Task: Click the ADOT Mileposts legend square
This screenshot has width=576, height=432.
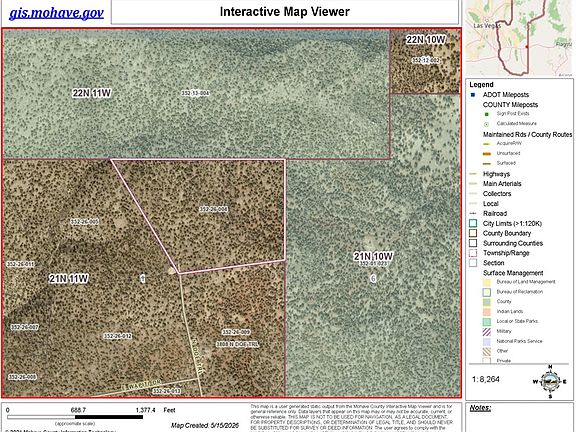Action: [473, 95]
